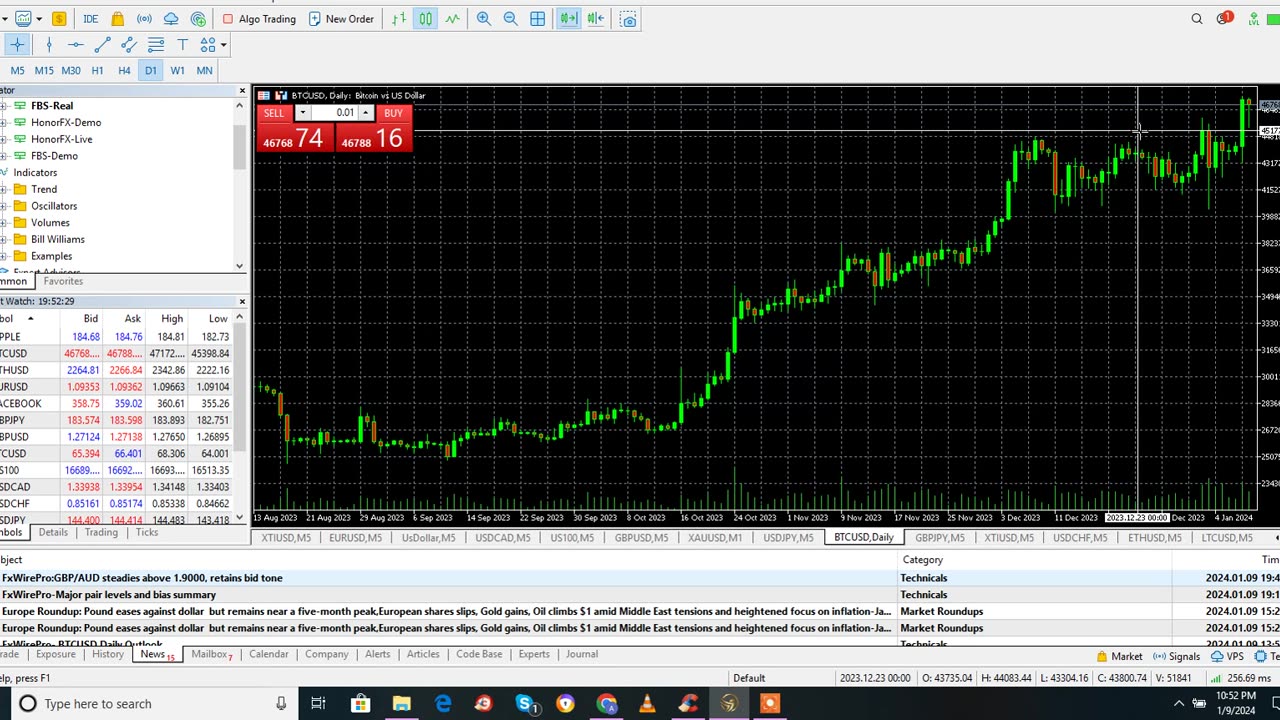Screen dimensions: 1280x720
Task: Click the Market link in Toolbox footer
Action: point(1119,657)
